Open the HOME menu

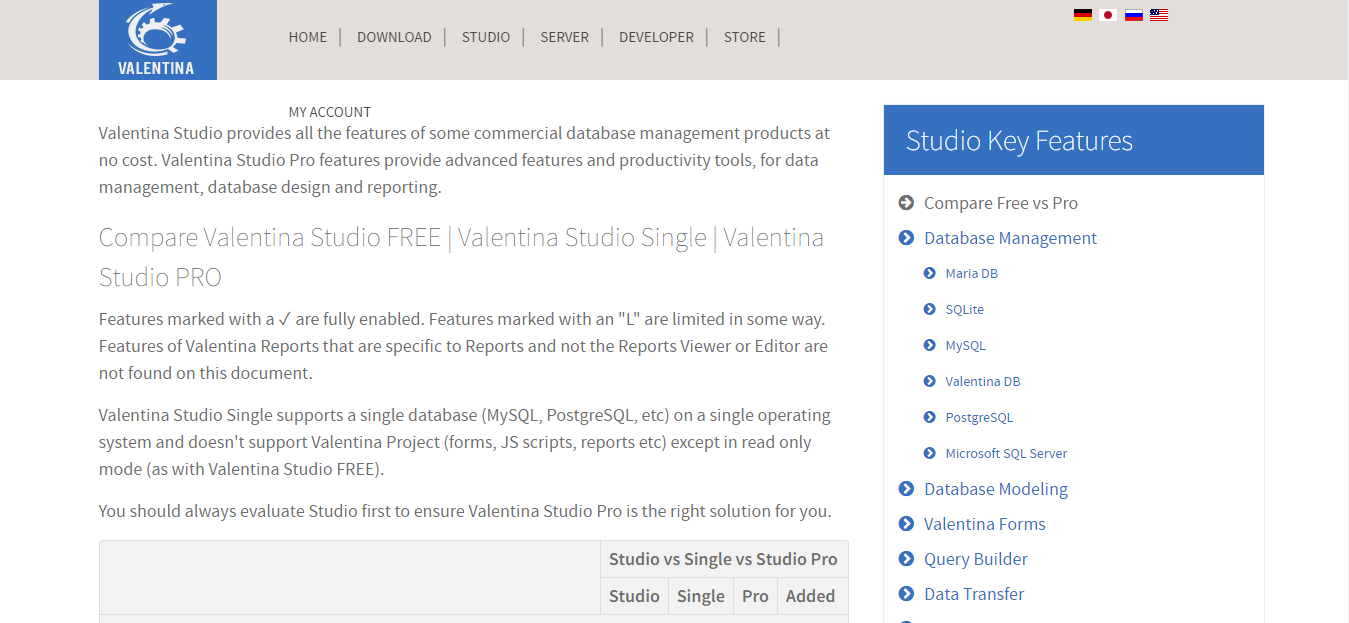click(x=308, y=37)
